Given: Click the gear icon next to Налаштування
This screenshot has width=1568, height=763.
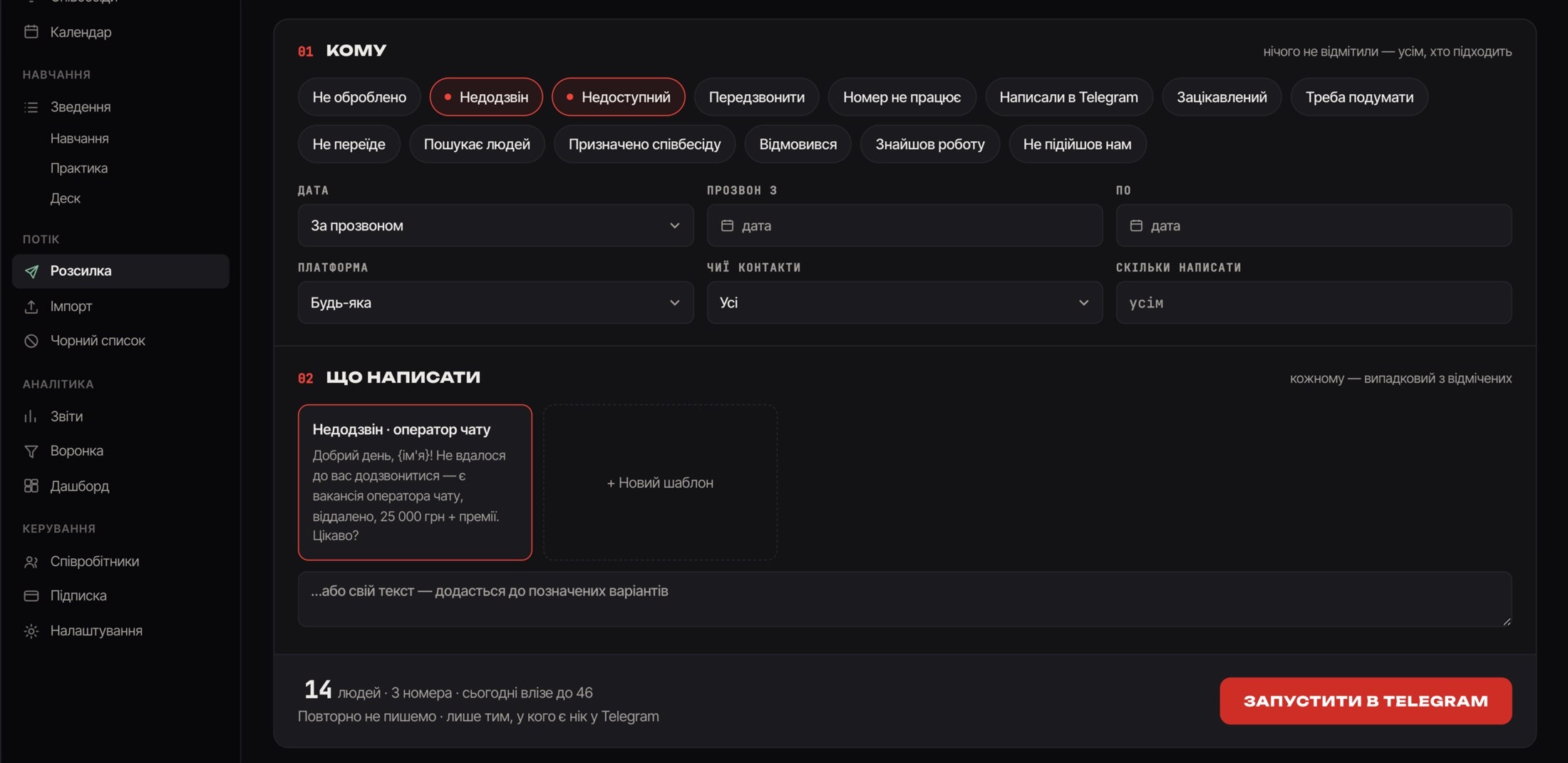Looking at the screenshot, I should tap(31, 631).
